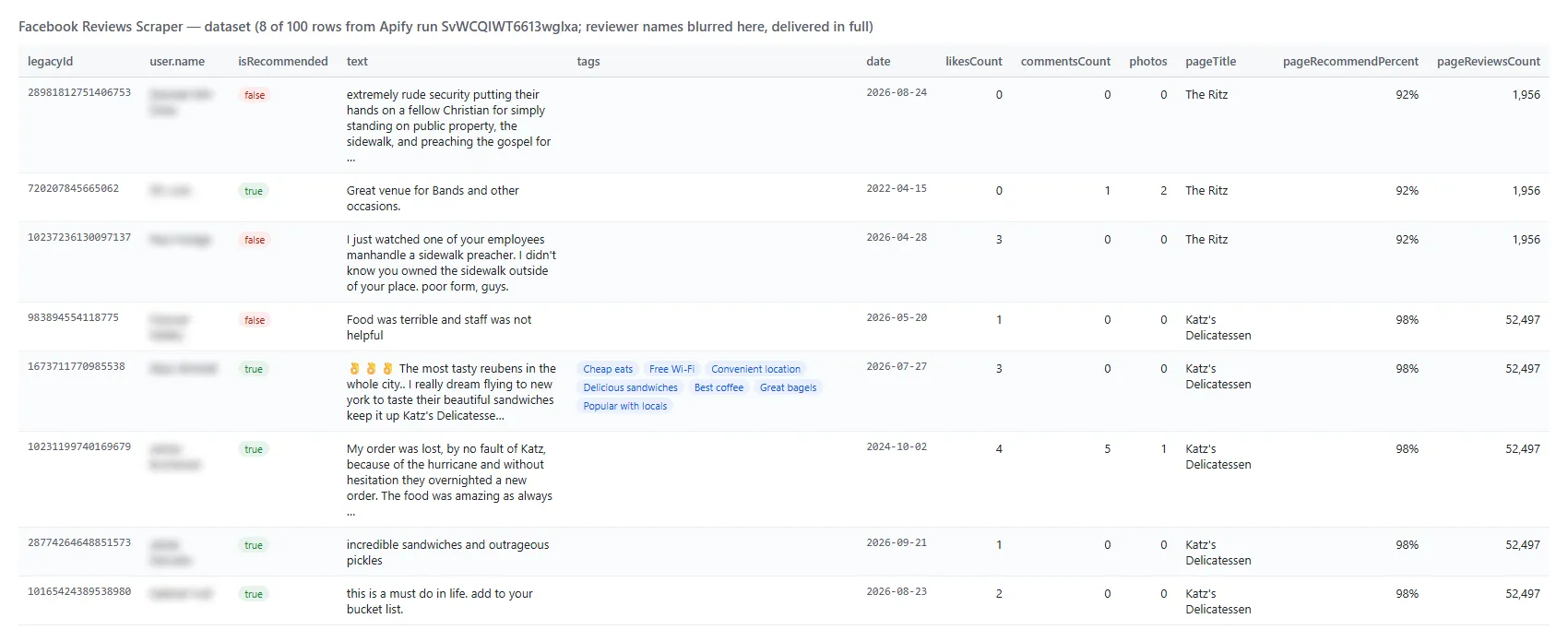The image size is (1568, 642).
Task: Click the likesCount column header
Action: click(973, 62)
